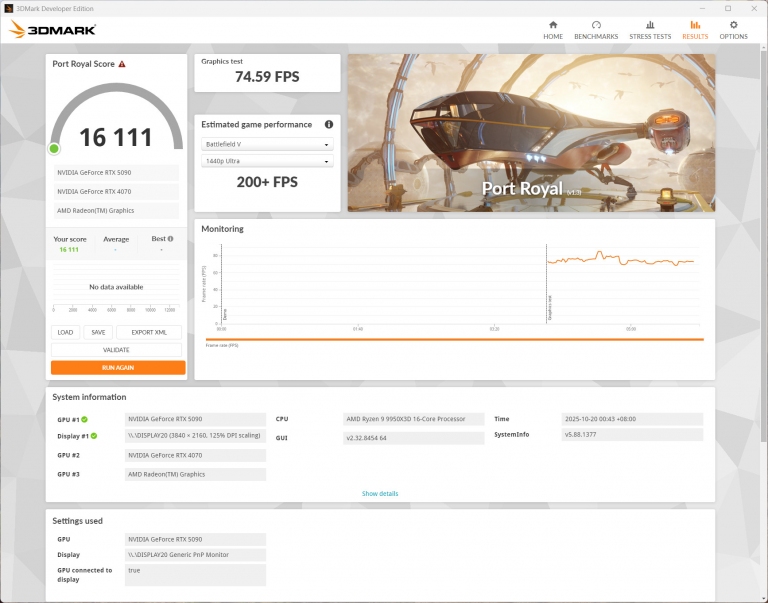This screenshot has height=603, width=768.
Task: Switch to the Results tab
Action: tap(695, 29)
